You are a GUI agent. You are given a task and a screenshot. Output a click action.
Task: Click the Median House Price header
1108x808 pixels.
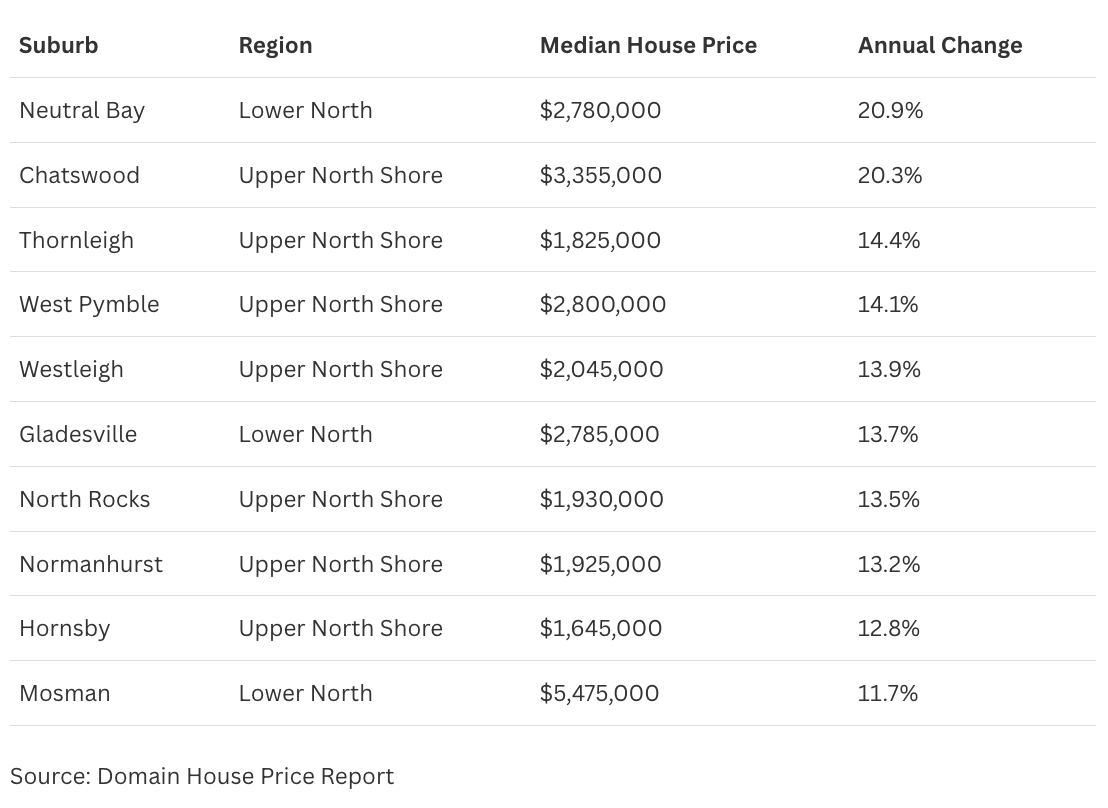(x=648, y=45)
